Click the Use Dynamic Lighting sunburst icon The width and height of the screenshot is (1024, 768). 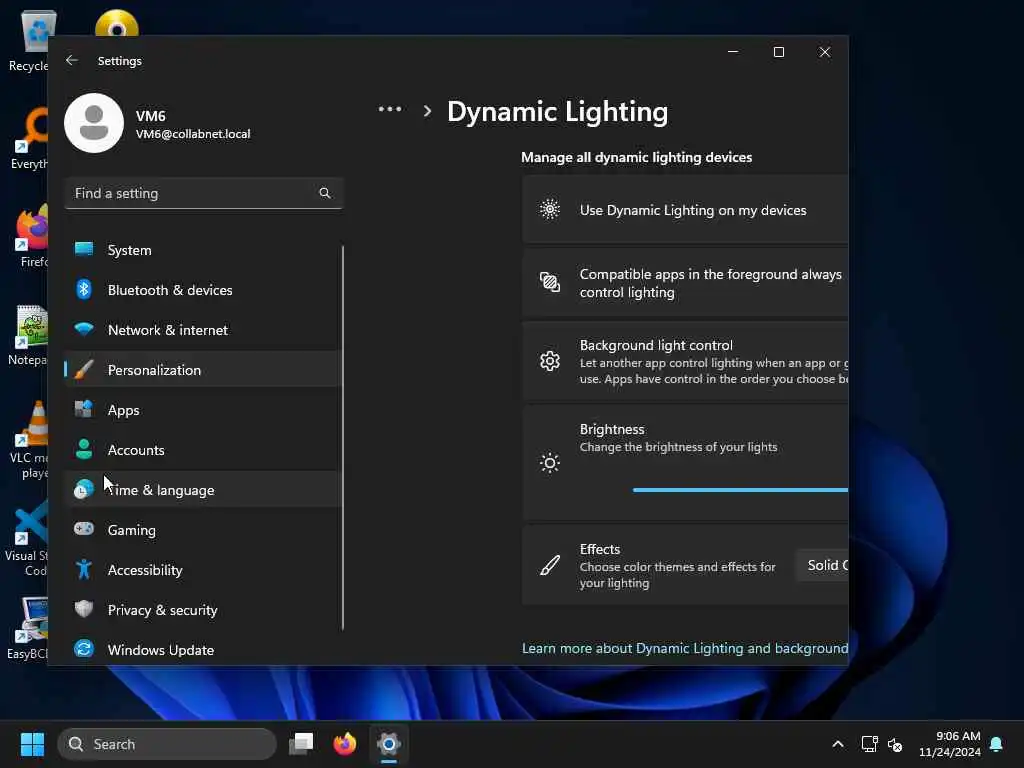[x=550, y=209]
